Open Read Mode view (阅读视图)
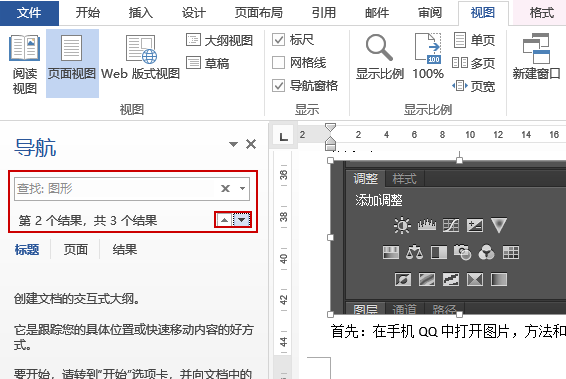Screen dimensions: 566x379 point(25,64)
